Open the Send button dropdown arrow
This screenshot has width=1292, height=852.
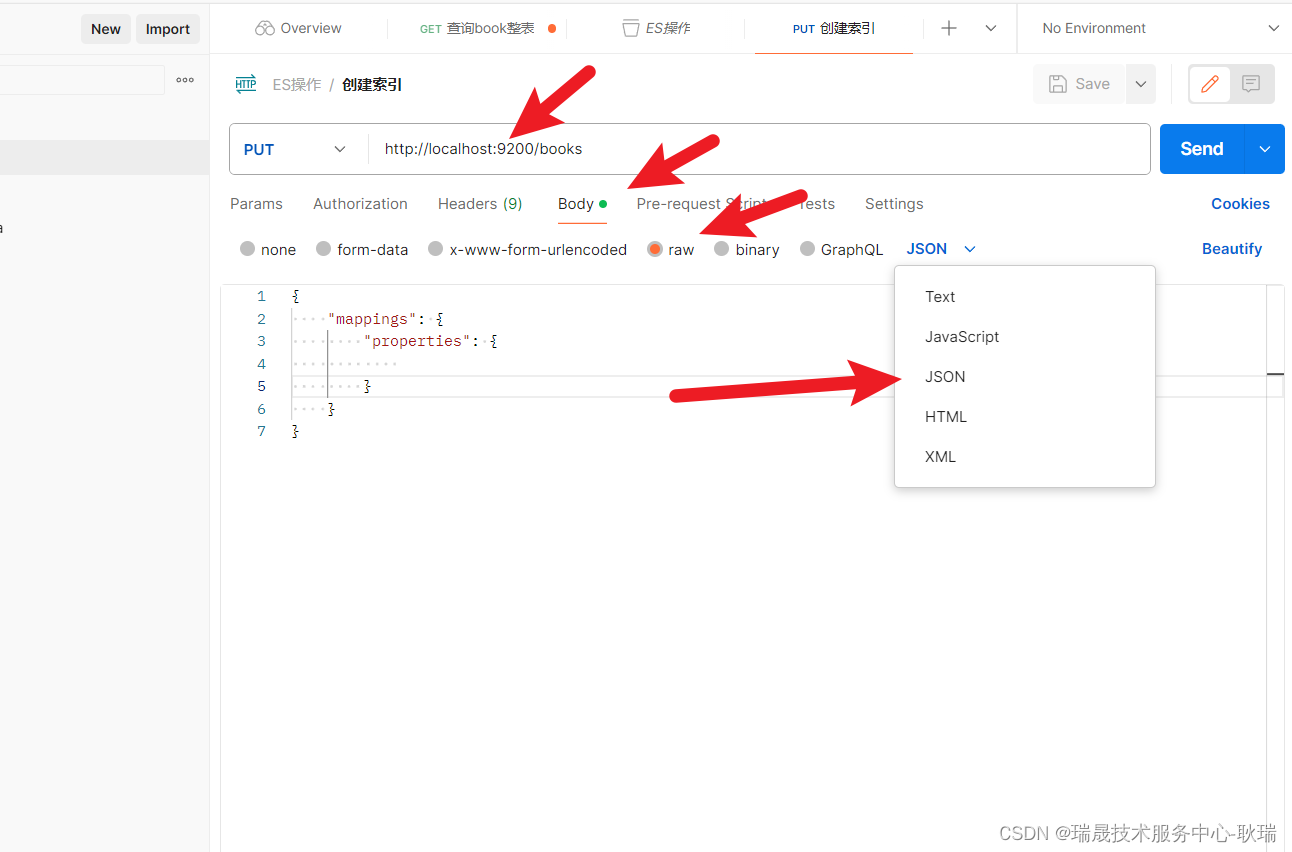coord(1265,149)
